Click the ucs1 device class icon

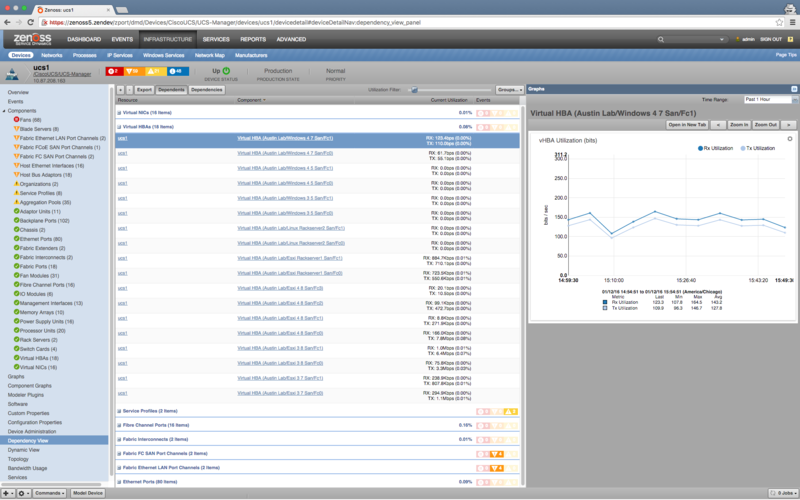[12, 74]
